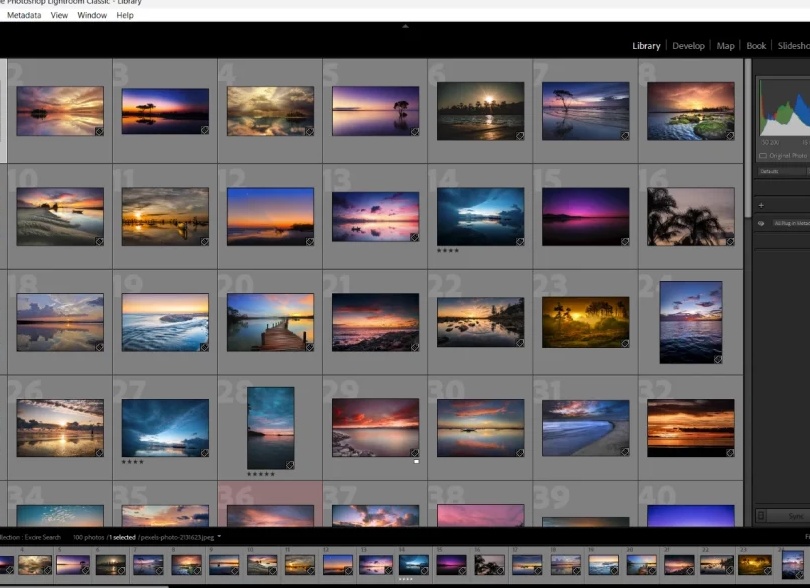Click the metadata badge on grid photo 5

pyautogui.click(x=415, y=131)
